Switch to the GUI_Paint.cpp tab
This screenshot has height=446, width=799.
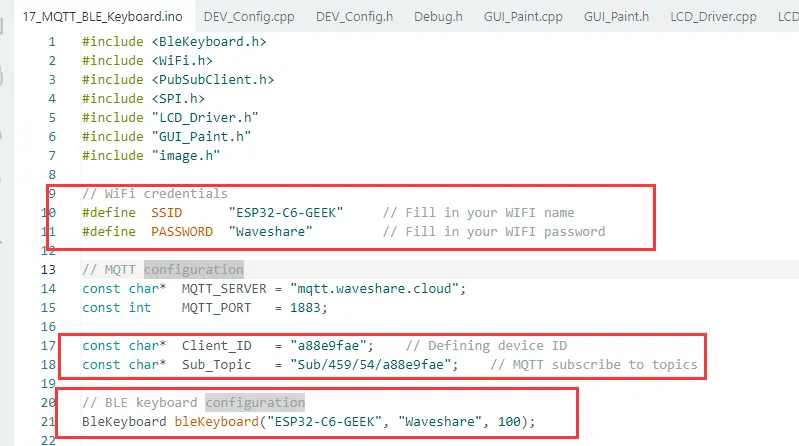tap(523, 16)
